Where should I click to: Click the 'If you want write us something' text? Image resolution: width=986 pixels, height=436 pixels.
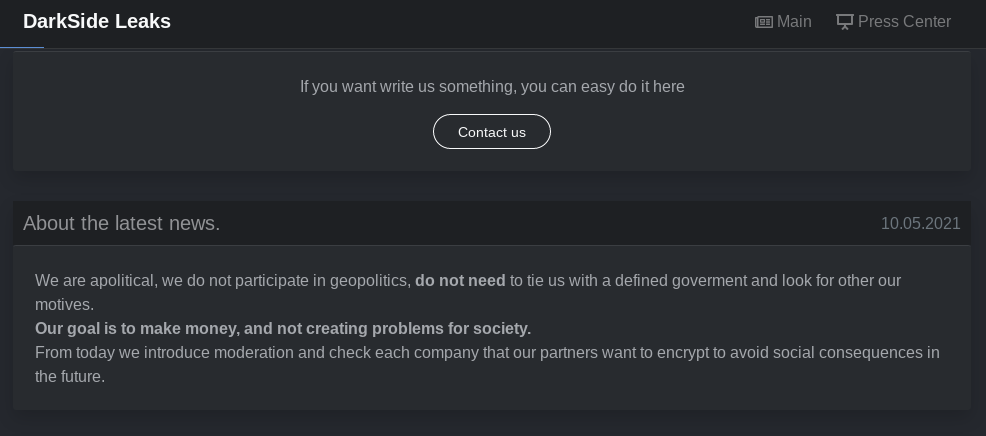492,87
